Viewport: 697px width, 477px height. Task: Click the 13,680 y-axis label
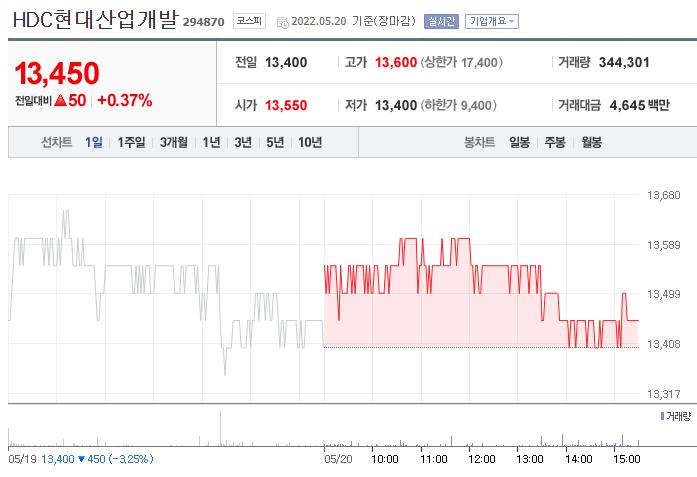click(x=663, y=195)
